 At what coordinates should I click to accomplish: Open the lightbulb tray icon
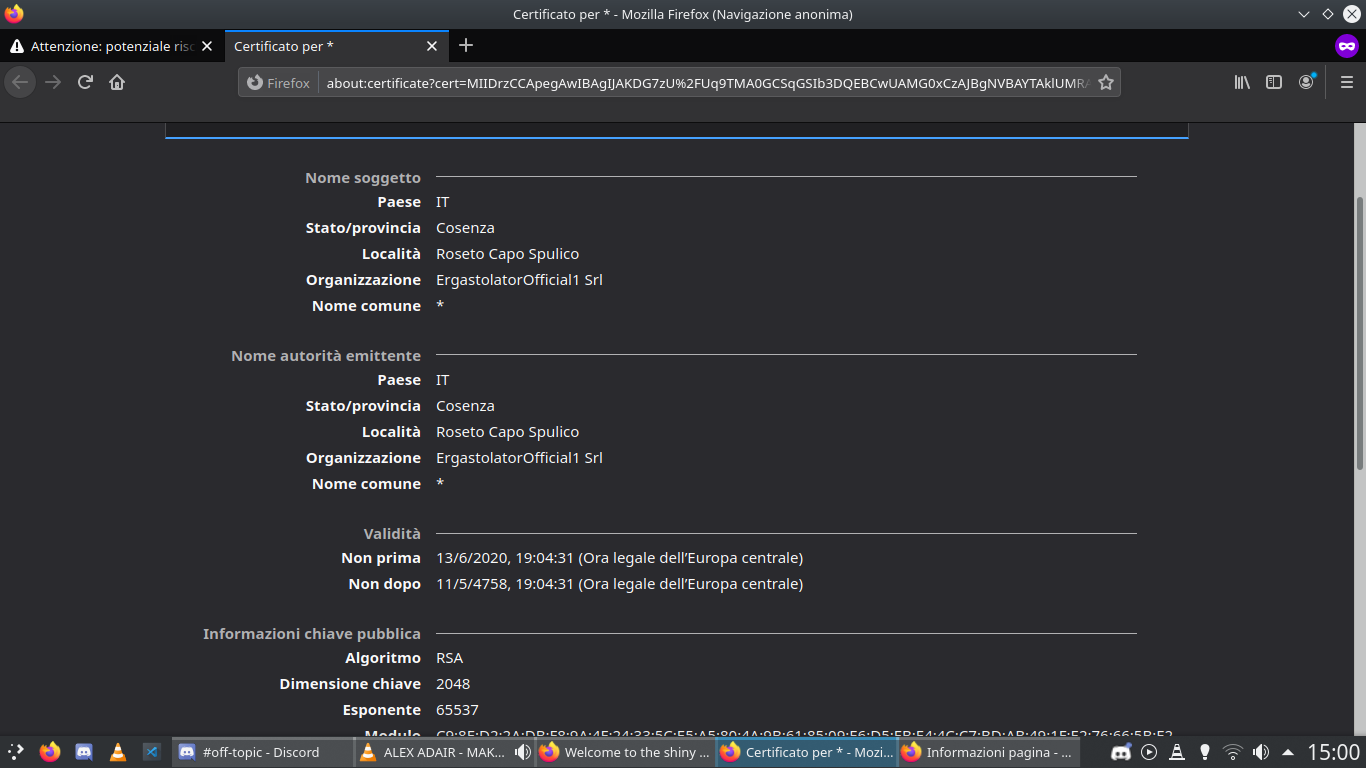tap(1205, 752)
